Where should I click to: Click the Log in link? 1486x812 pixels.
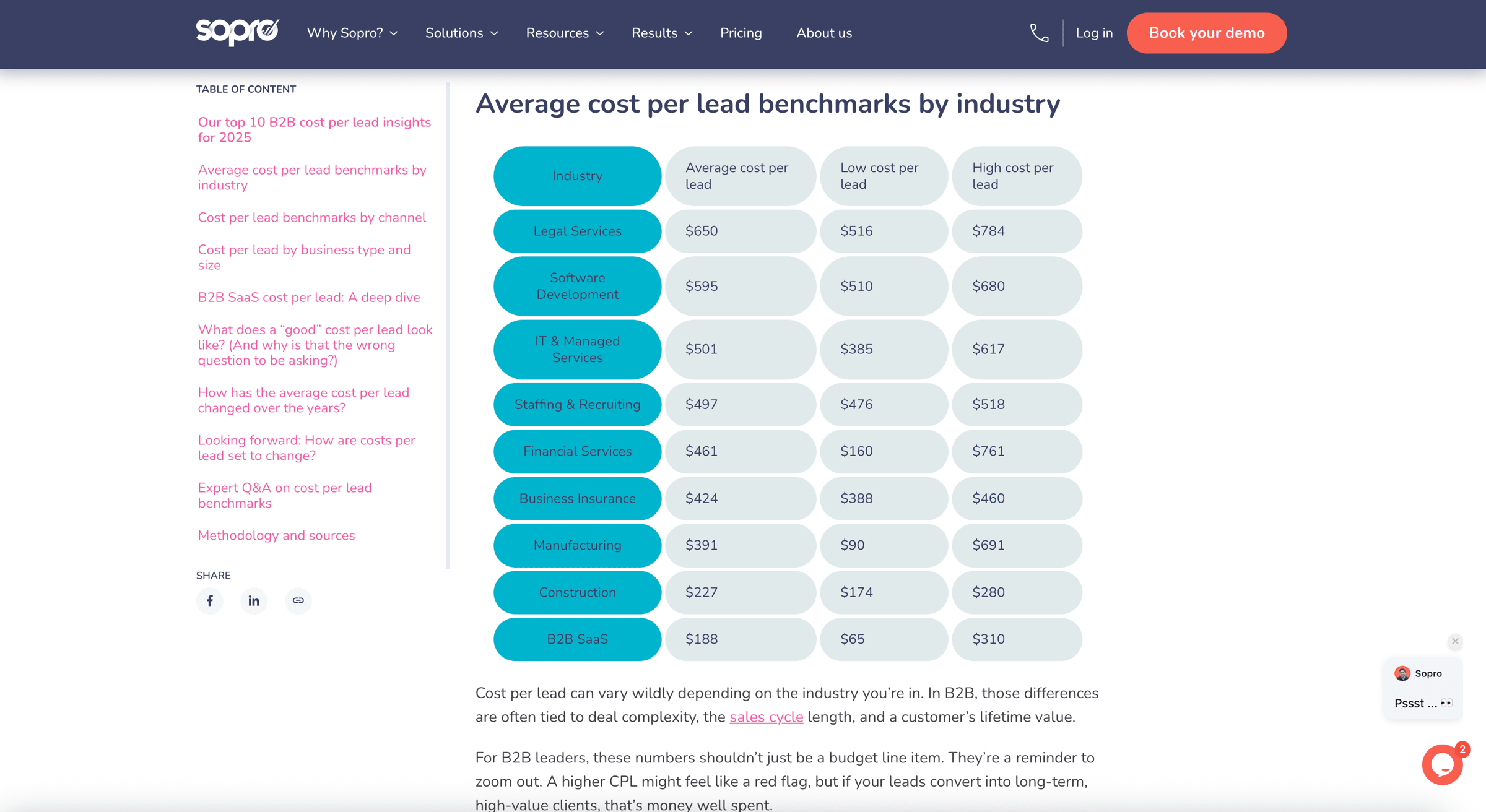pos(1094,33)
